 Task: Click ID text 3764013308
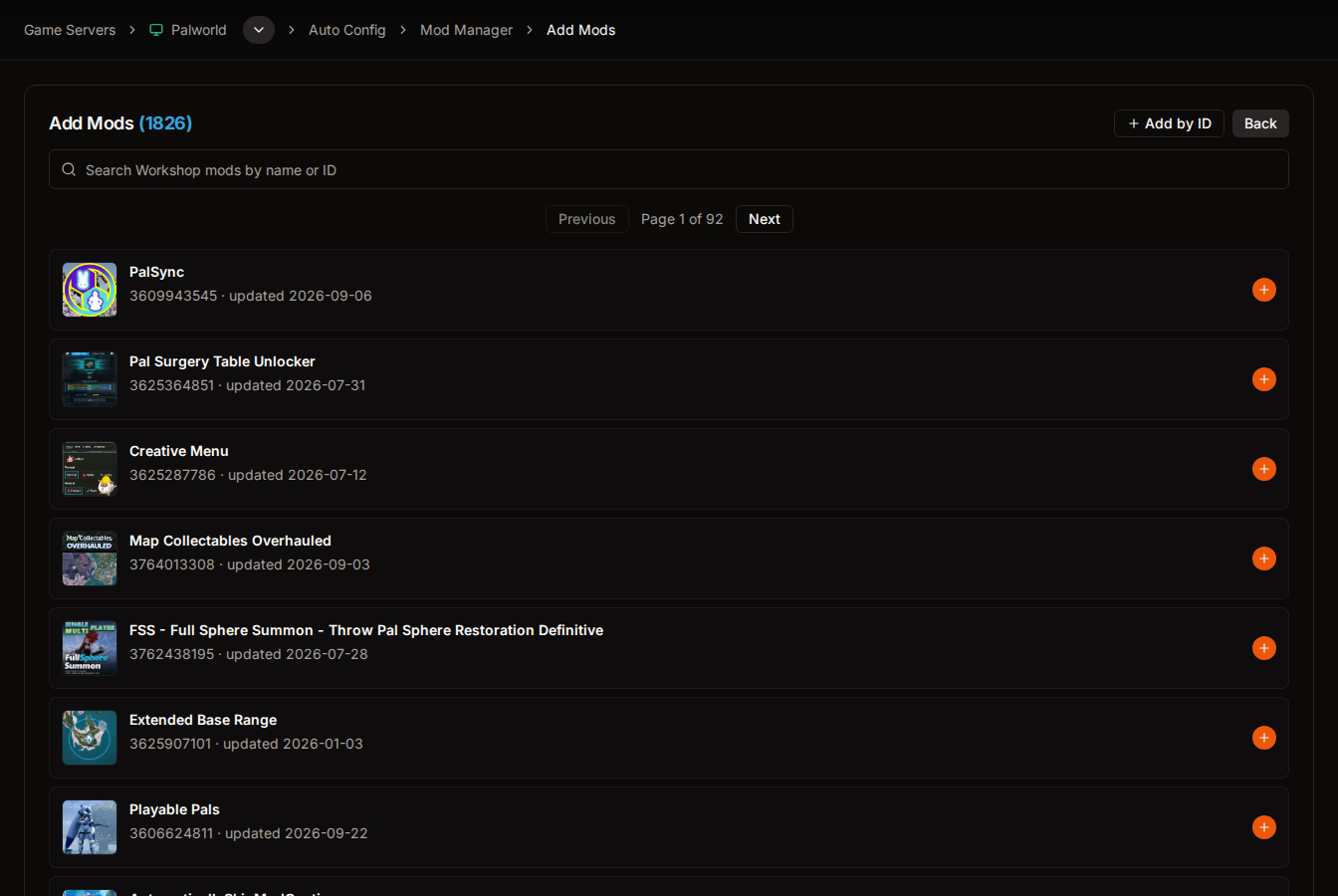point(172,564)
